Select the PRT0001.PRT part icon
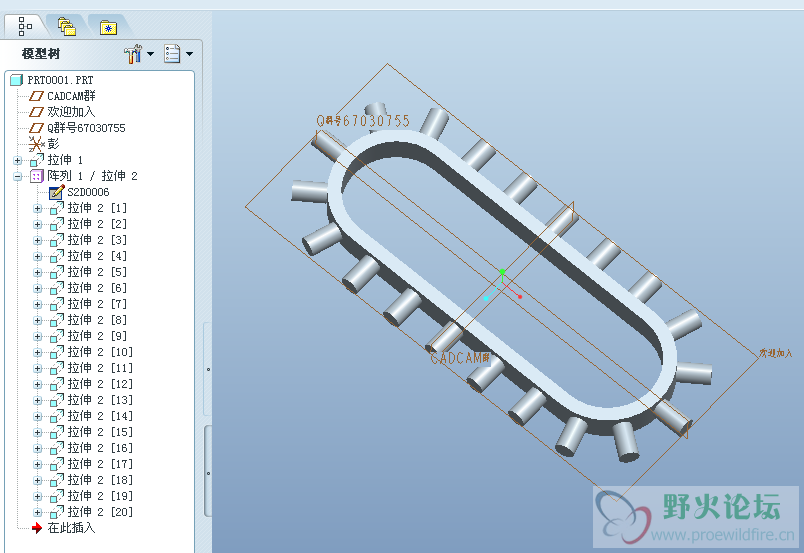 click(16, 80)
